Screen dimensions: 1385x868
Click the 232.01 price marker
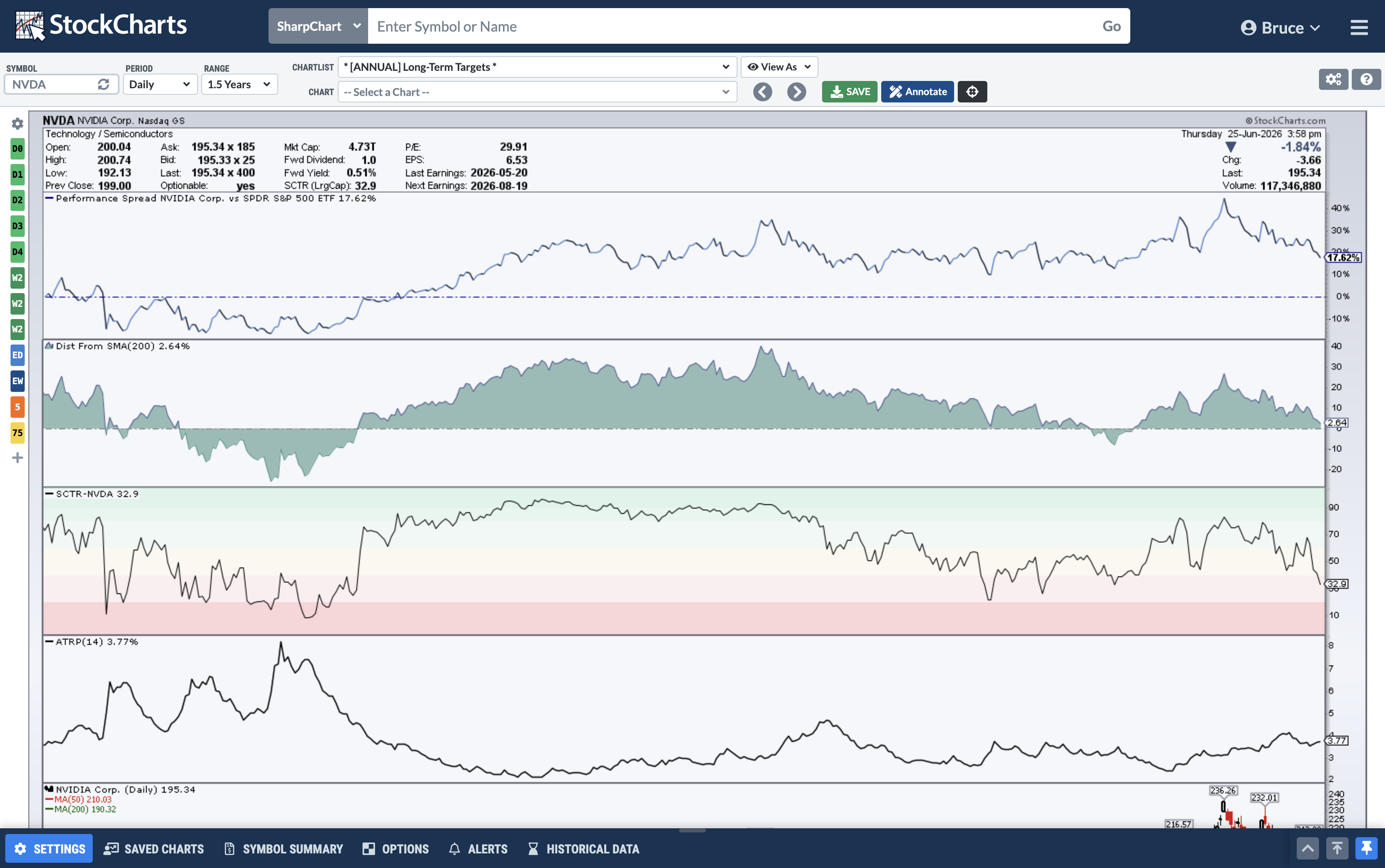pos(1264,798)
